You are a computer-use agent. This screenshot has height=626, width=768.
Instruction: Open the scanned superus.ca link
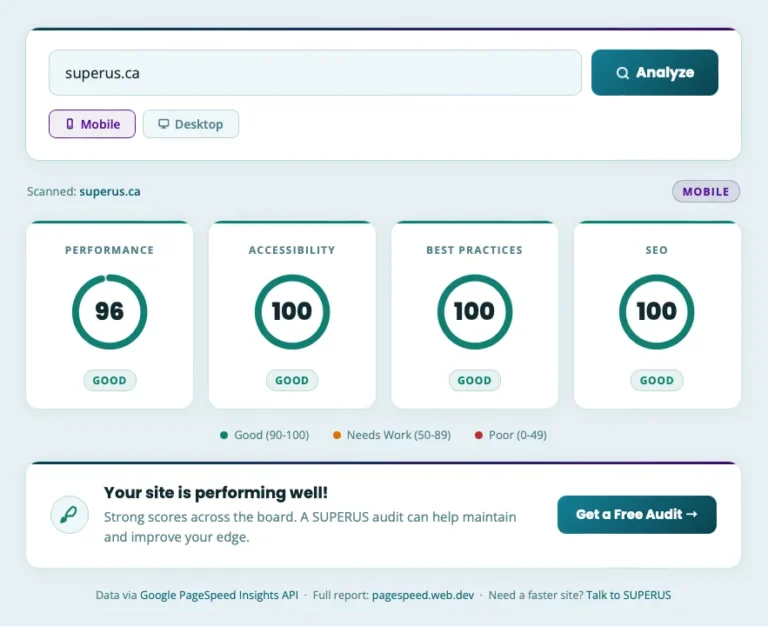tap(110, 192)
